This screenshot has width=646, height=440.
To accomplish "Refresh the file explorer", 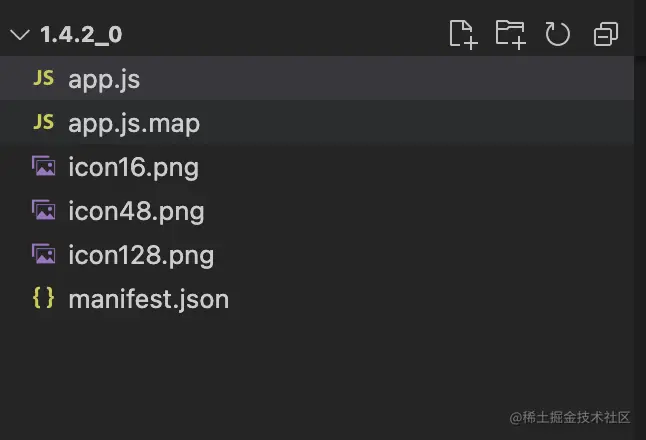I will [x=557, y=34].
